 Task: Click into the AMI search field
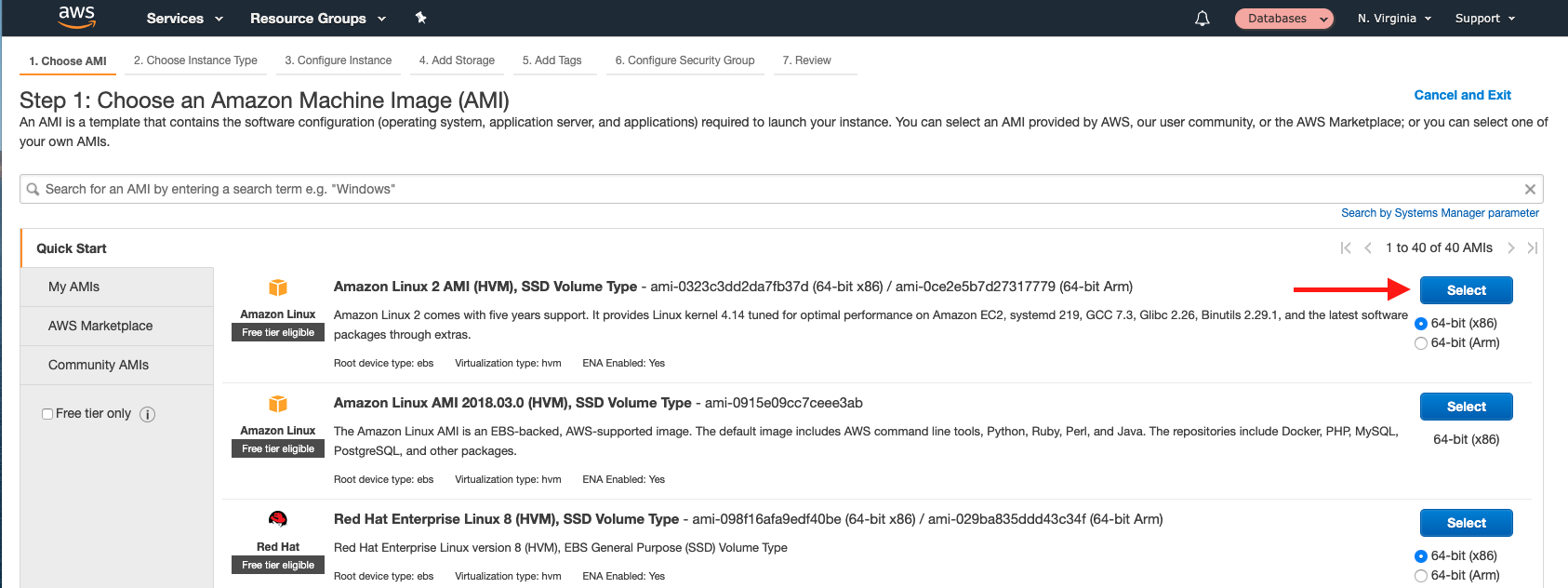coord(781,189)
